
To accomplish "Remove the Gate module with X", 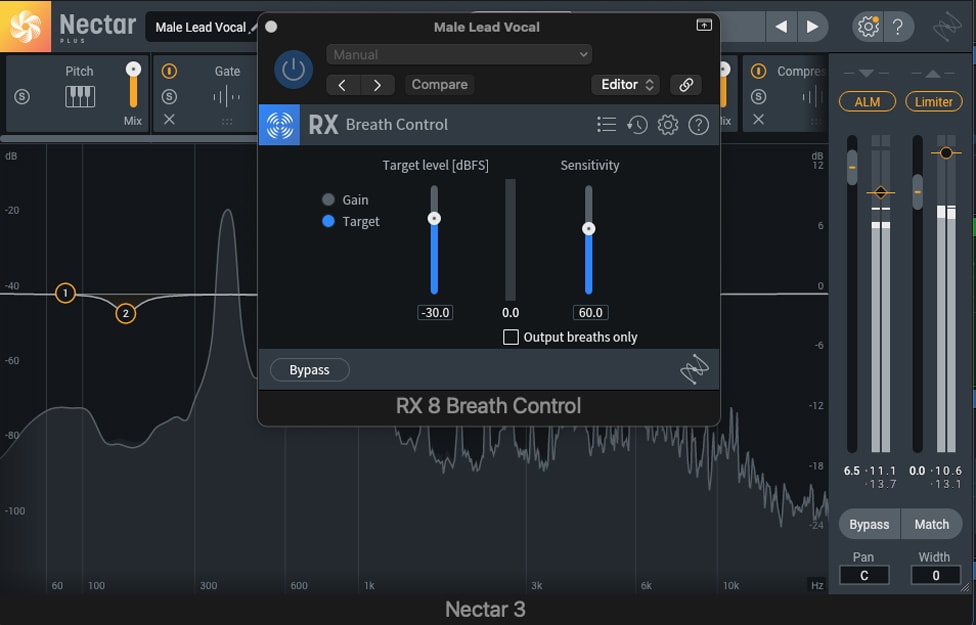I will (169, 120).
